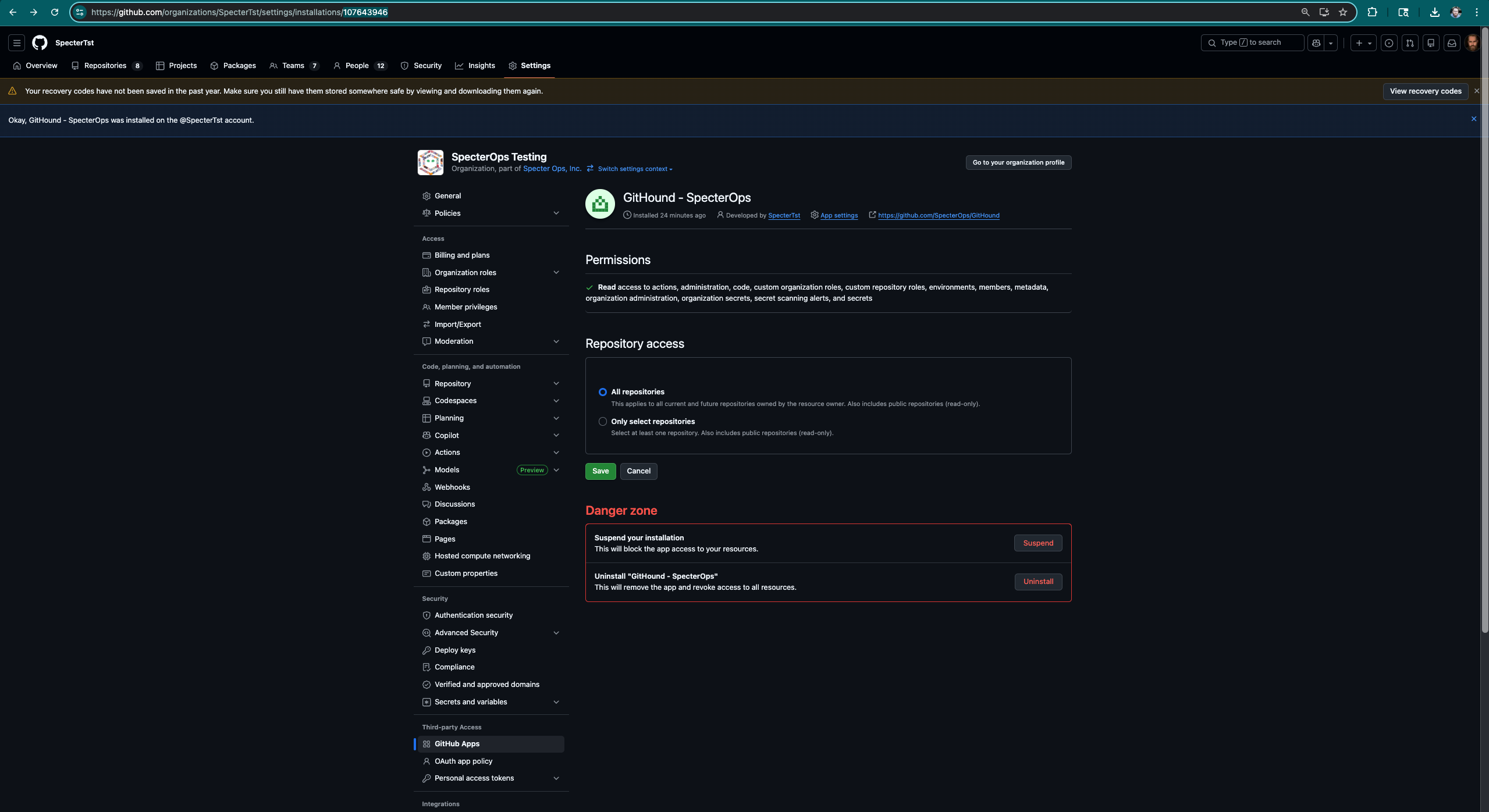This screenshot has width=1489, height=812.
Task: Open the pull requests icon in header
Action: tap(1410, 42)
